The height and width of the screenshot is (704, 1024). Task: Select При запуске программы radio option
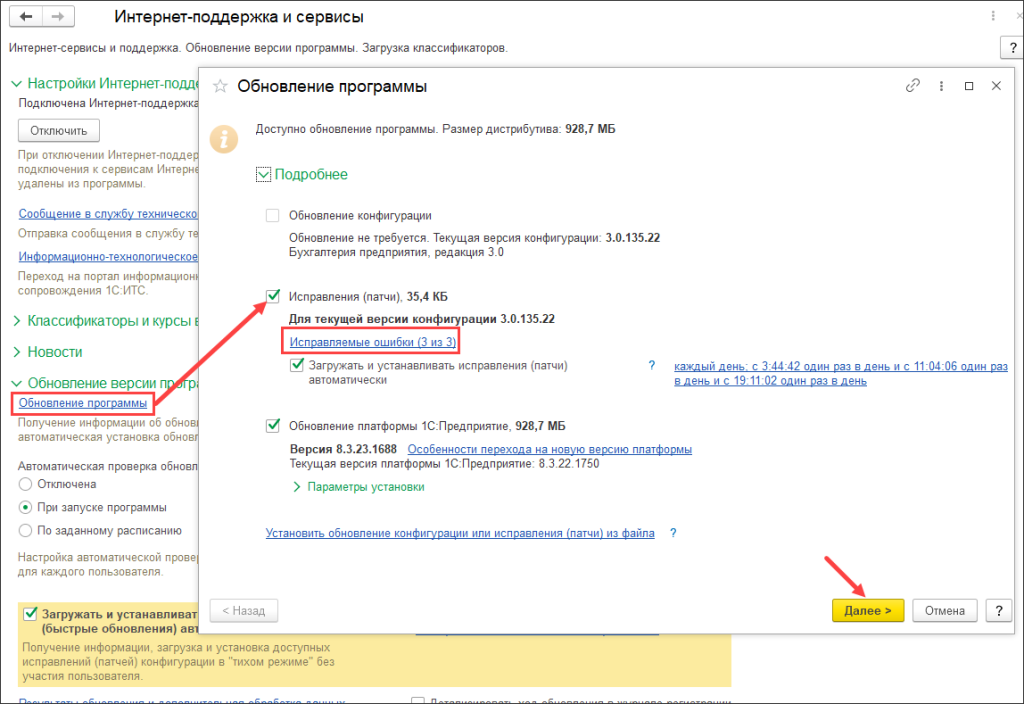25,507
